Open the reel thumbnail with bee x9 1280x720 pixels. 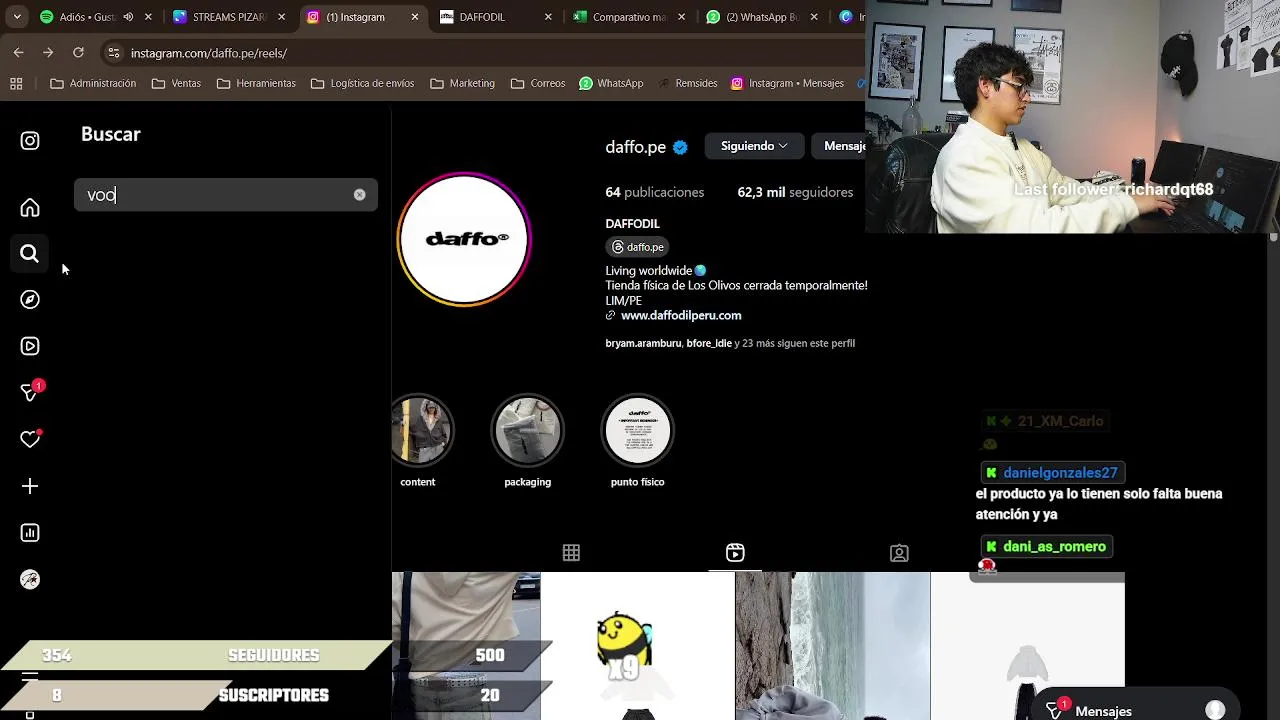pos(638,646)
